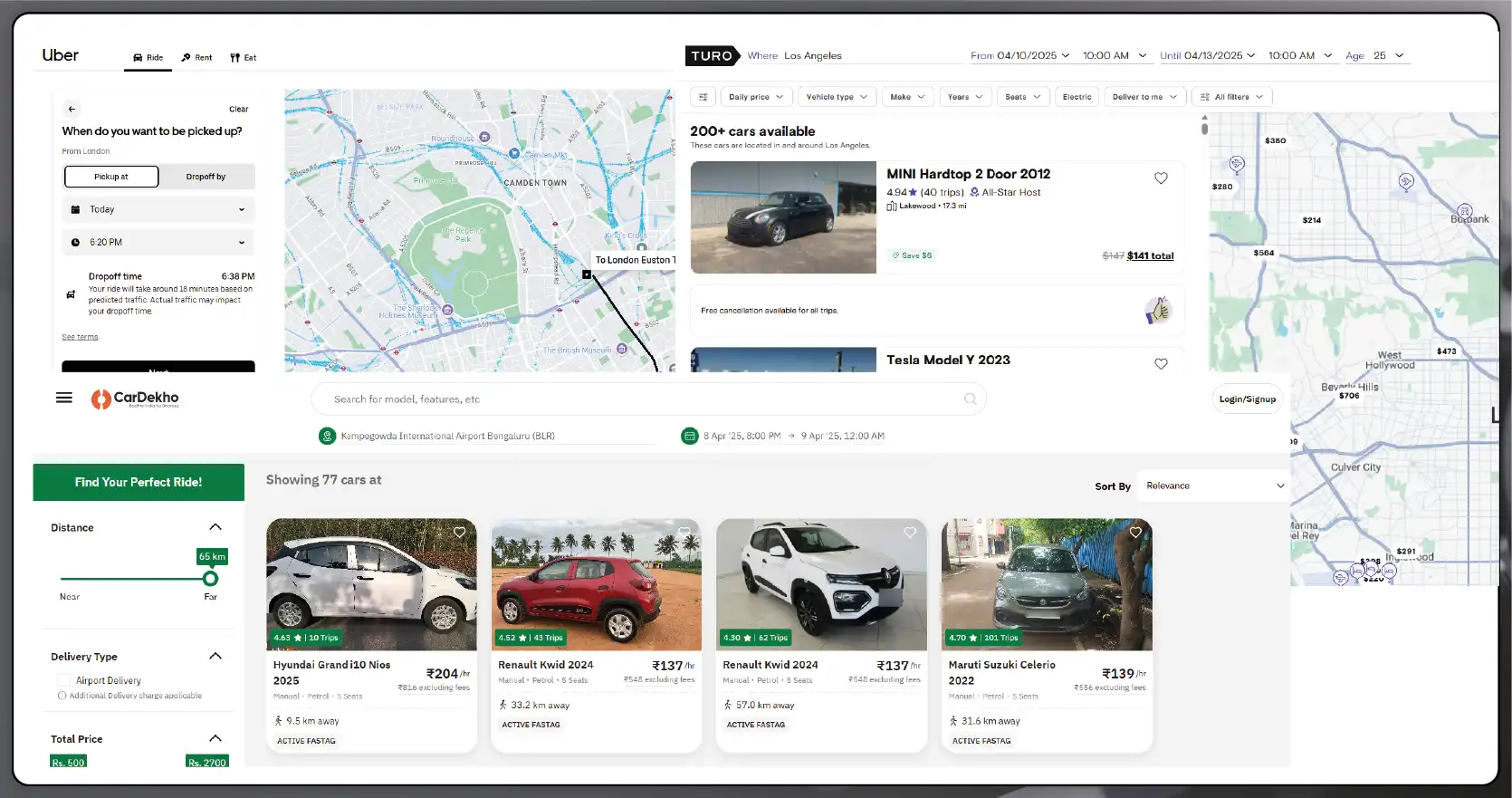Click the thumbs-up free cancellation illustration
This screenshot has height=798, width=1512.
pyautogui.click(x=1158, y=310)
